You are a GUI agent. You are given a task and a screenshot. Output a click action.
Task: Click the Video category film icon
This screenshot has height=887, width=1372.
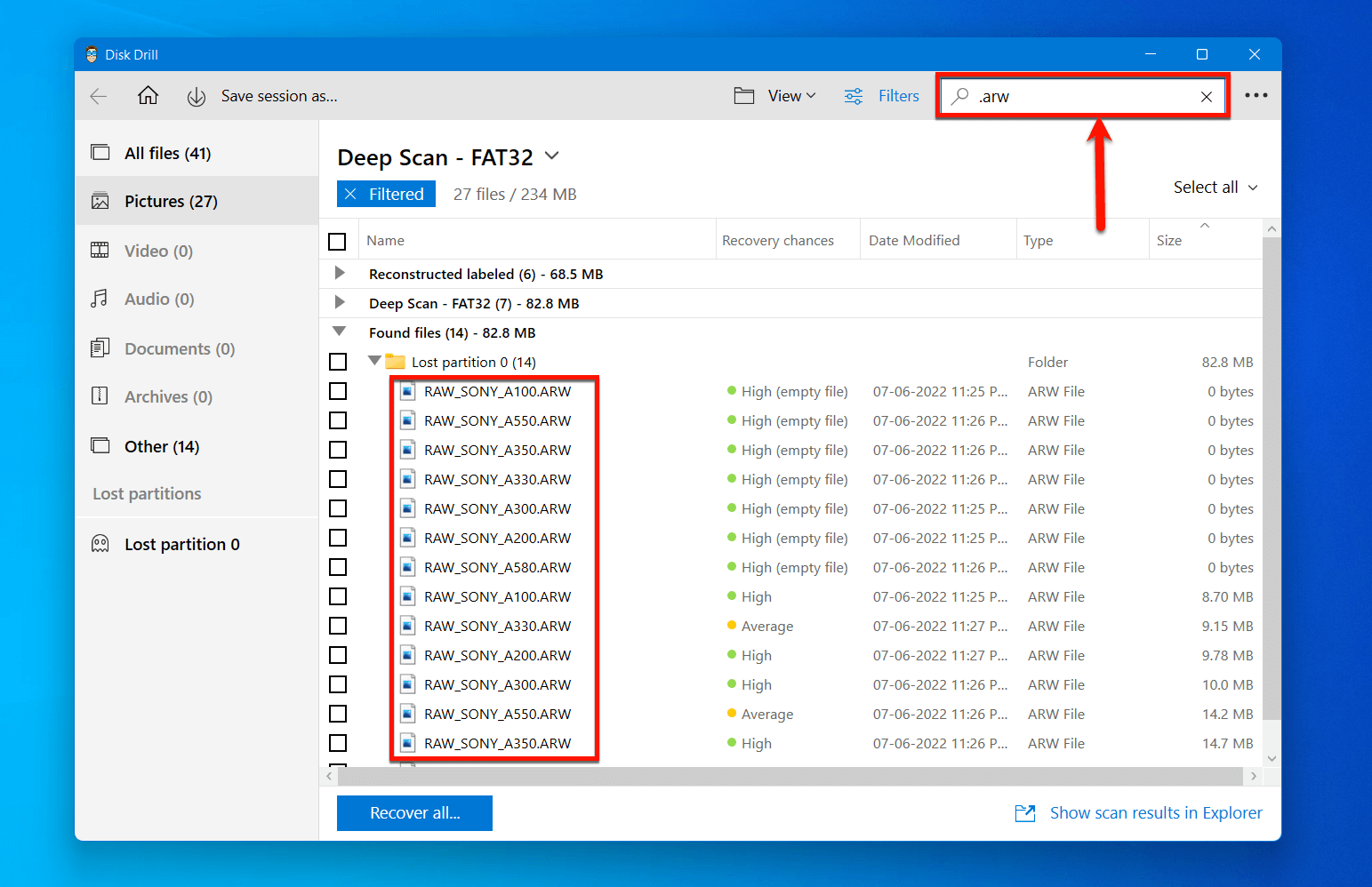[x=100, y=251]
